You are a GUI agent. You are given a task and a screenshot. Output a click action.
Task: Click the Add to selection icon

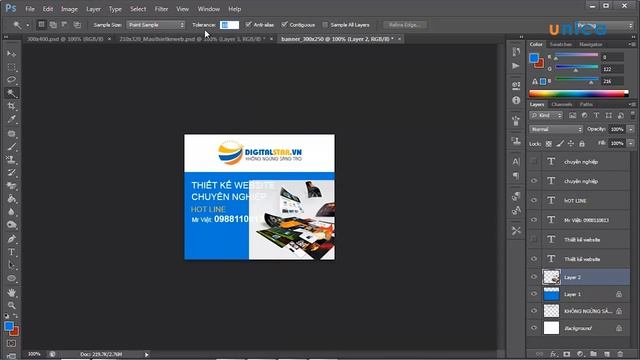point(53,25)
